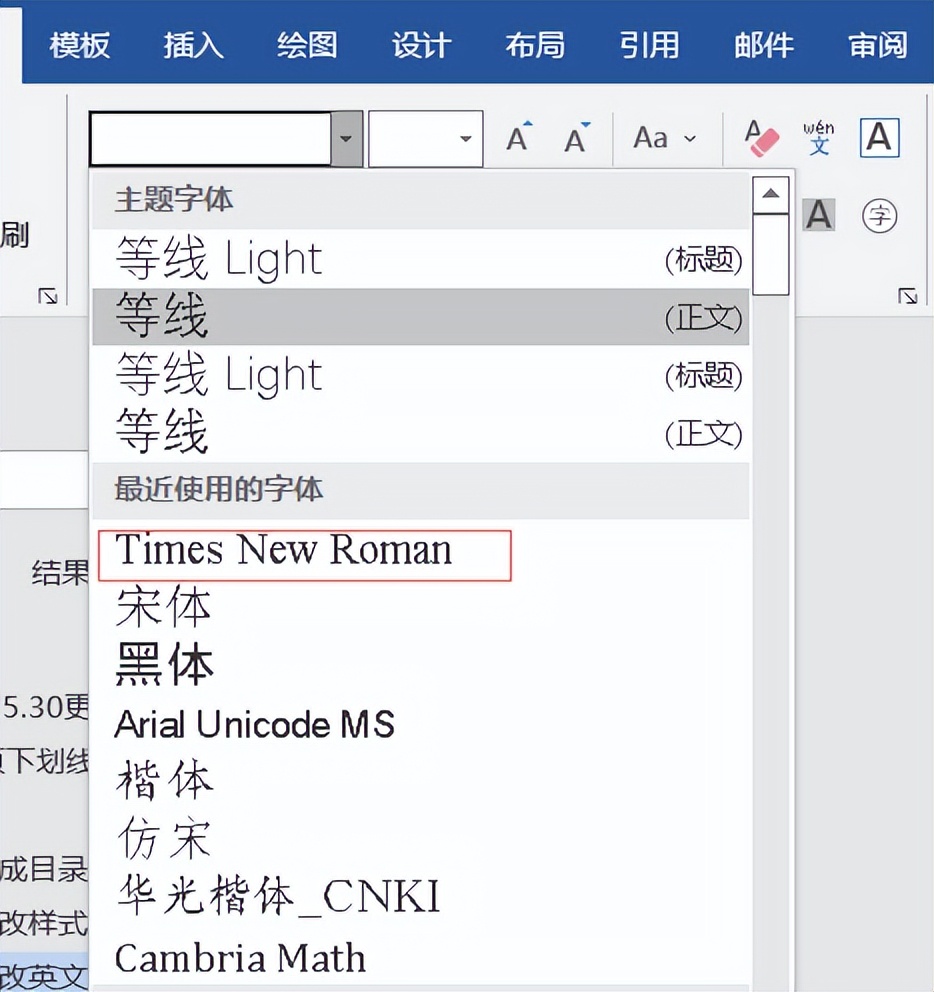The height and width of the screenshot is (992, 934).
Task: Open the Change Case (Aa) dropdown
Action: [x=661, y=138]
